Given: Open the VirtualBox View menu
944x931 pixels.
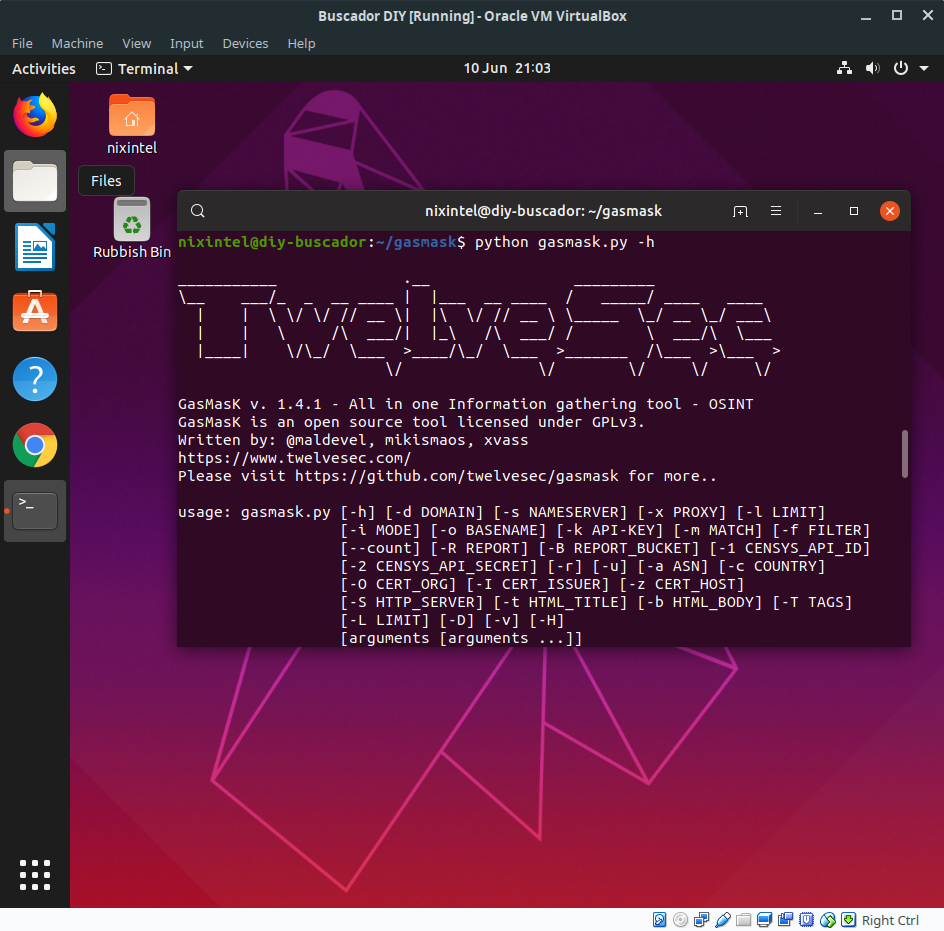Looking at the screenshot, I should pos(137,43).
